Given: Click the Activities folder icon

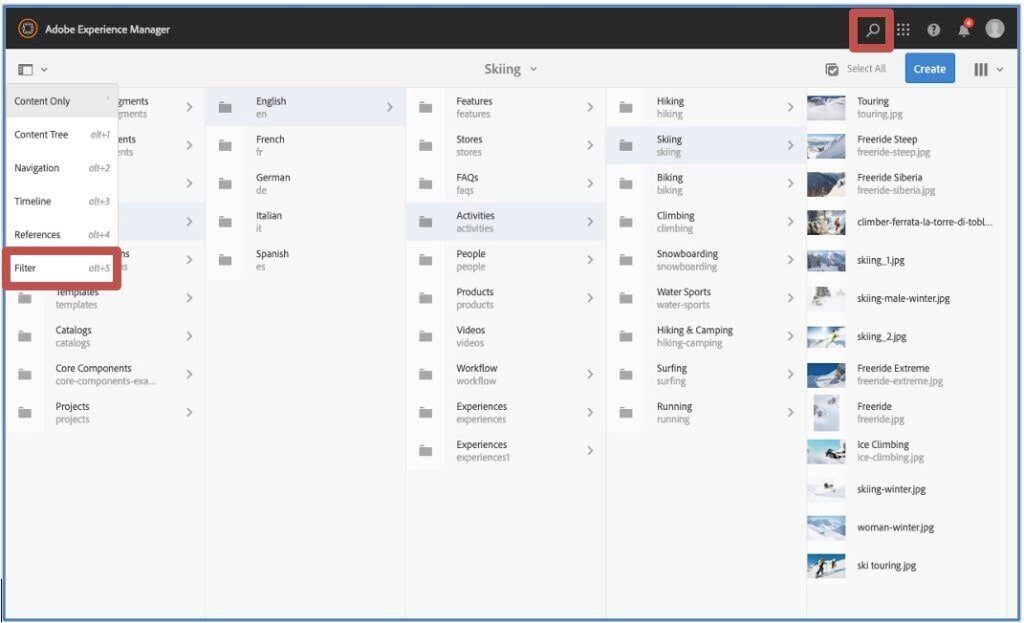Looking at the screenshot, I should (x=425, y=221).
